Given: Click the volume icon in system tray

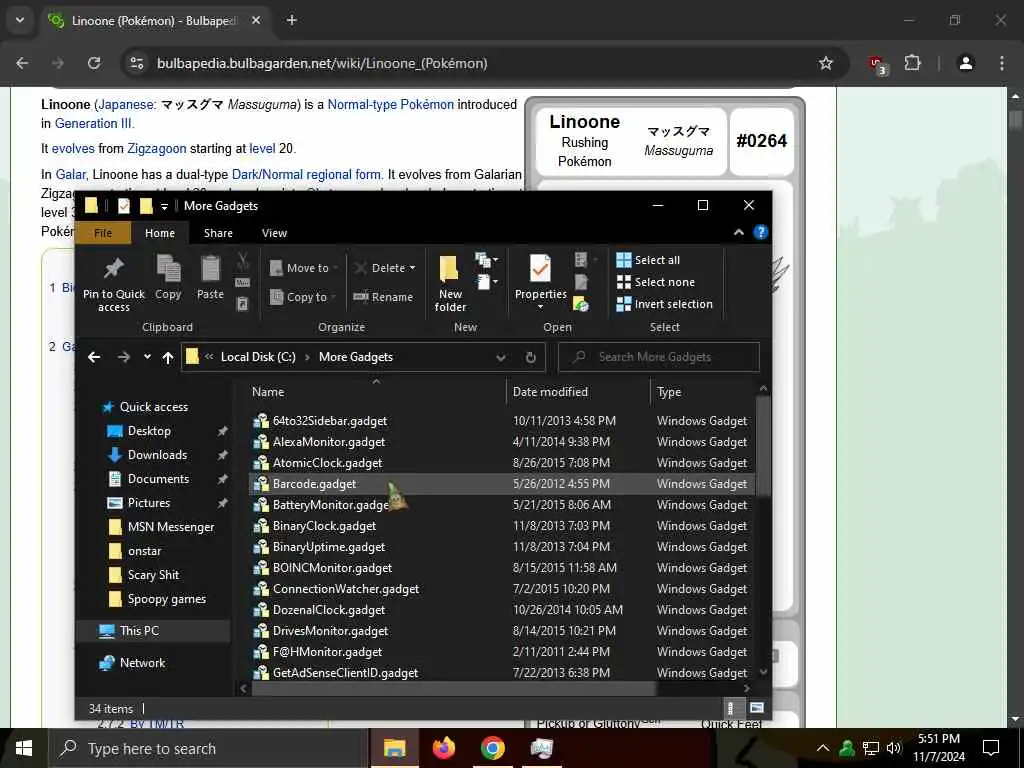Looking at the screenshot, I should 893,748.
